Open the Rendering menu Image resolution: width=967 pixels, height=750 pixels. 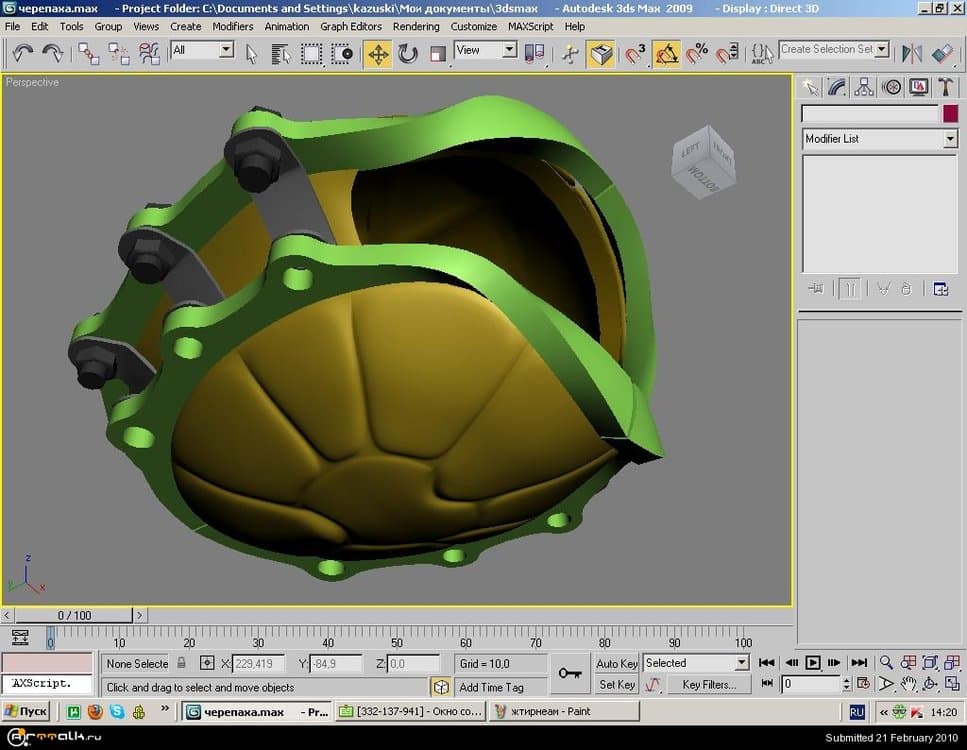coord(416,26)
